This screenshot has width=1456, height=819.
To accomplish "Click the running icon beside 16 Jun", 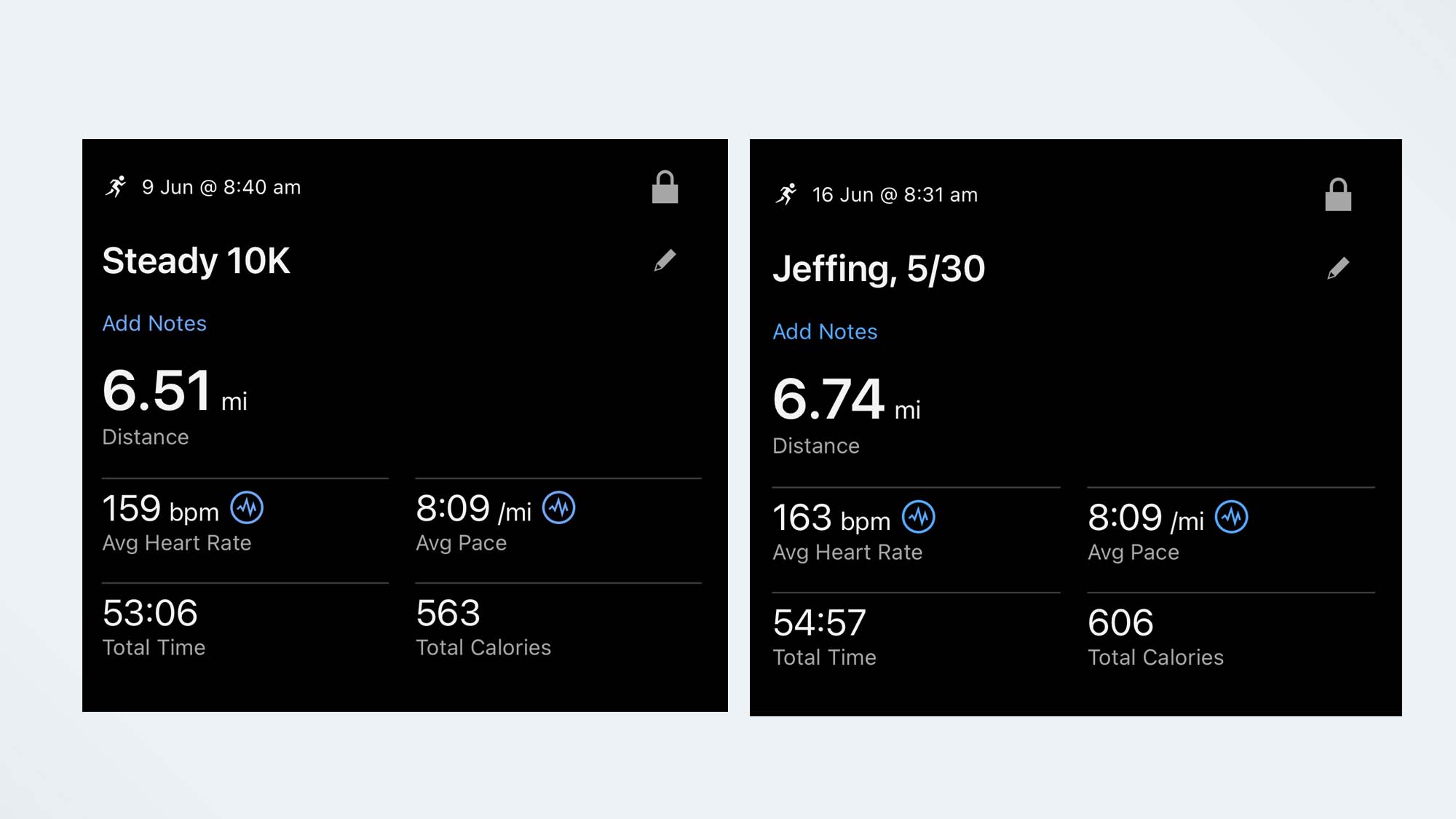I will [x=786, y=194].
